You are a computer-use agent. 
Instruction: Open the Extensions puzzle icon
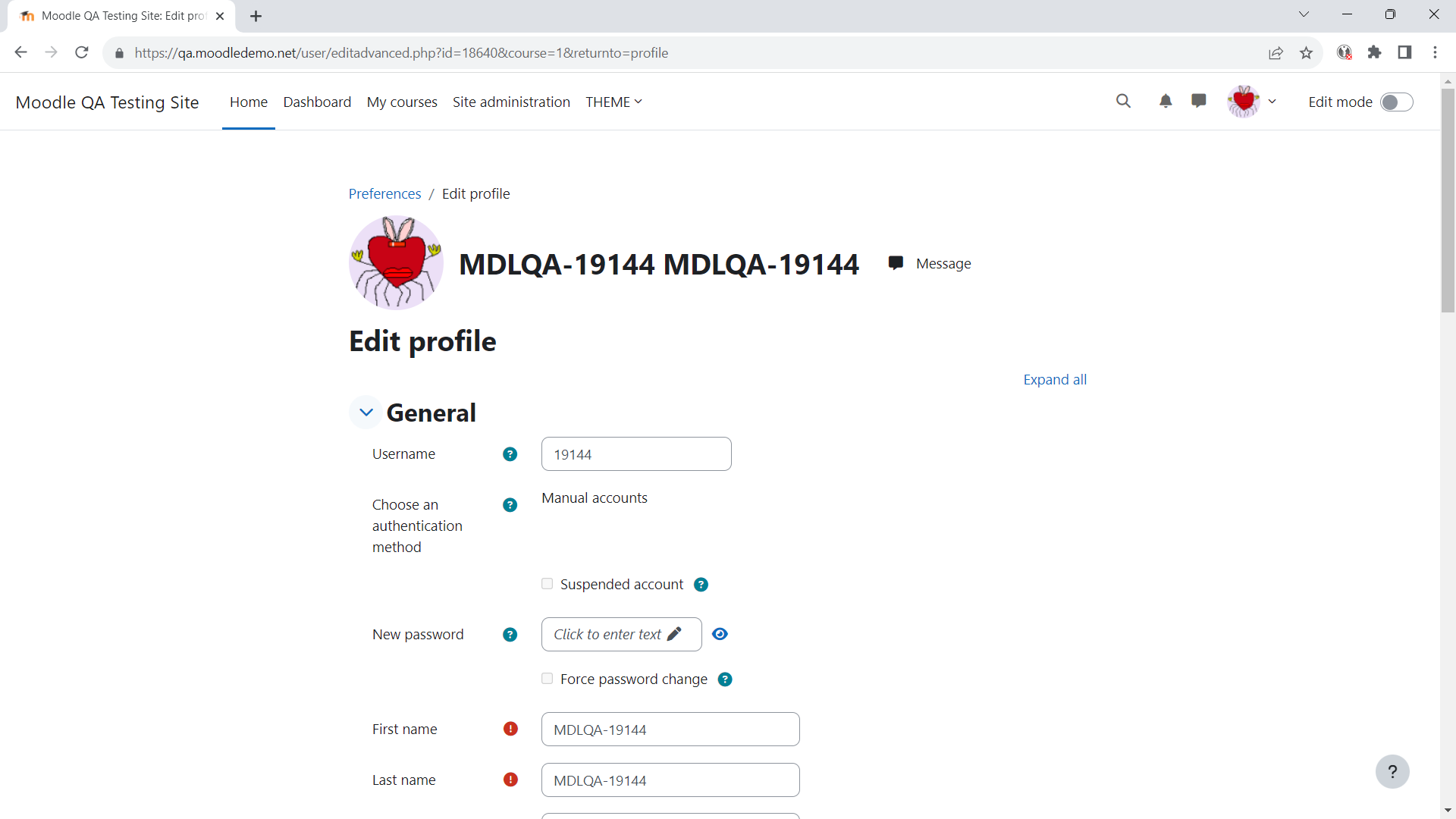(x=1374, y=52)
